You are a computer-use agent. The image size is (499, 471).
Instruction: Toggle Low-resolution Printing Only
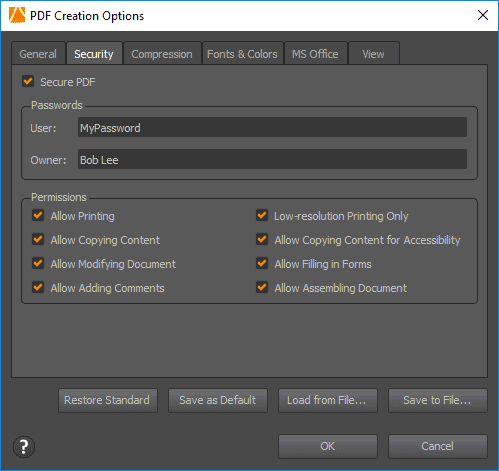[262, 215]
